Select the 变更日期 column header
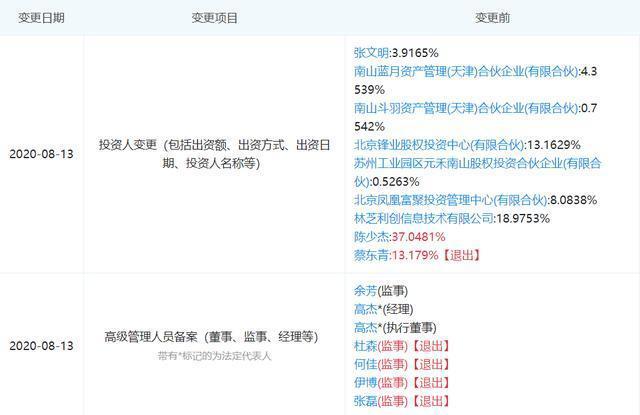 coord(41,18)
